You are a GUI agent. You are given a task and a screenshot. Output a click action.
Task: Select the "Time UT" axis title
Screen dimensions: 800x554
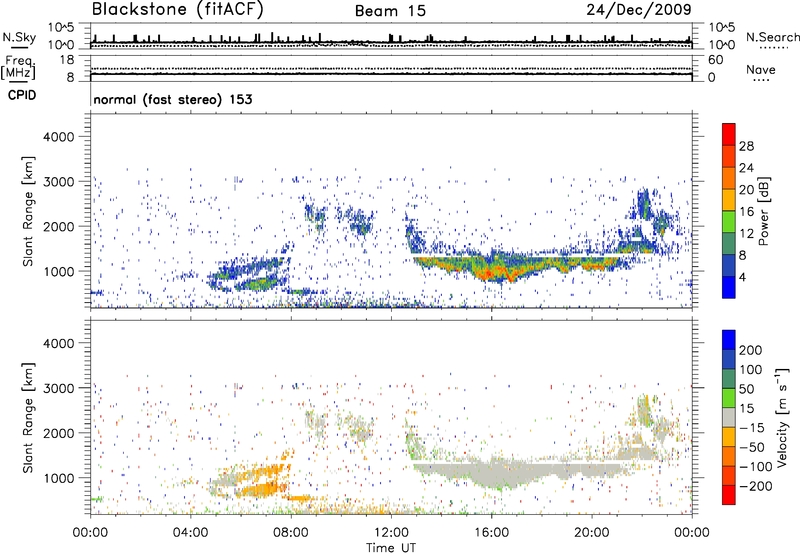pos(391,547)
